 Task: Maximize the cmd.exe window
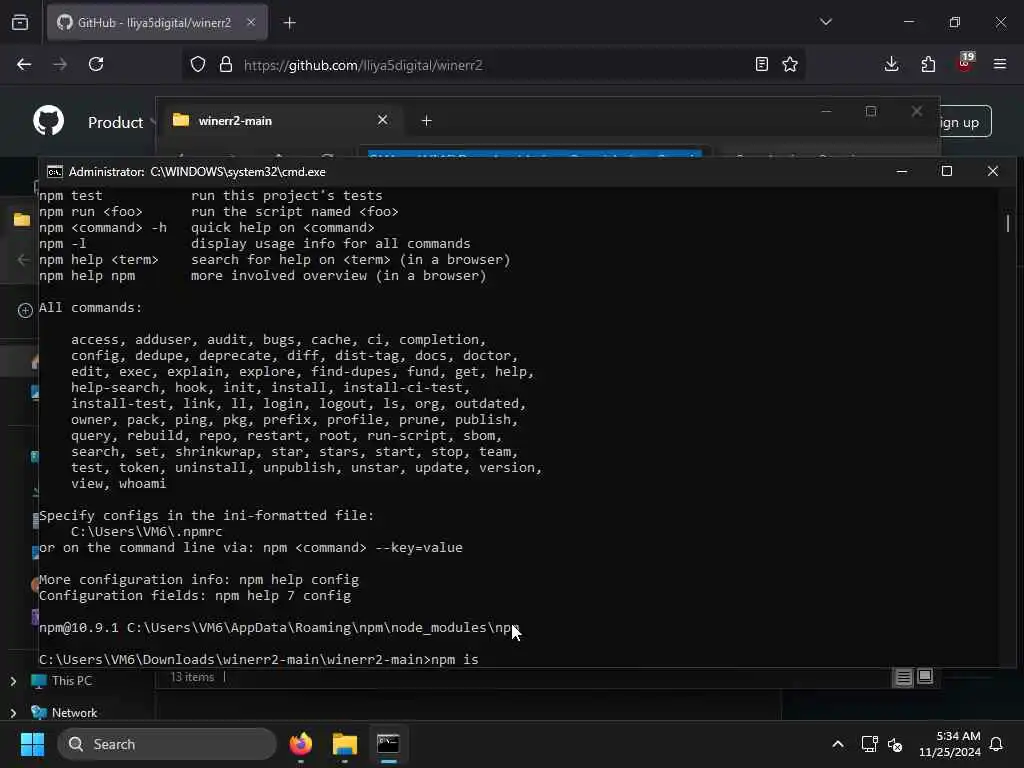[x=947, y=171]
